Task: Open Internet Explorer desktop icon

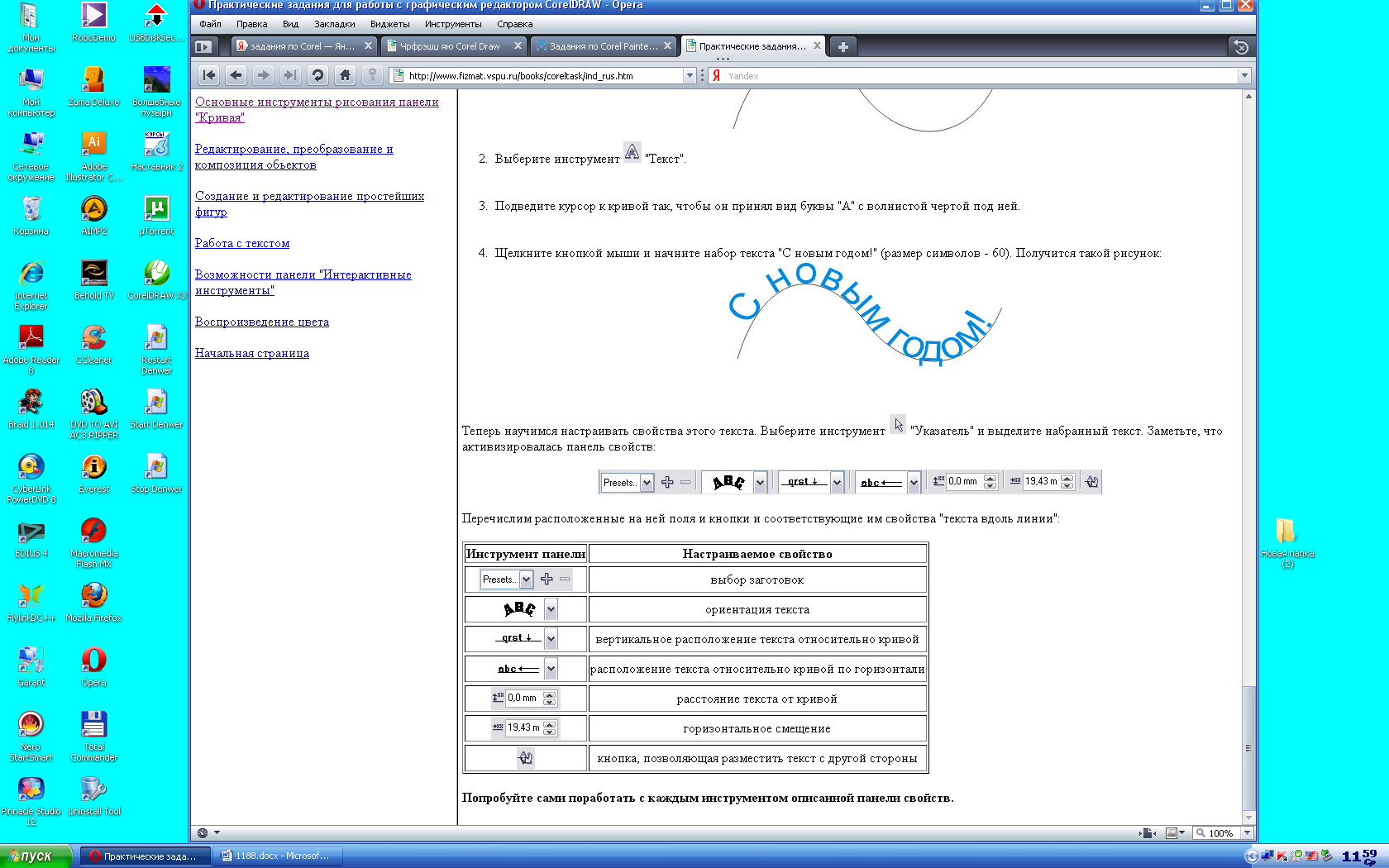Action: (x=31, y=285)
